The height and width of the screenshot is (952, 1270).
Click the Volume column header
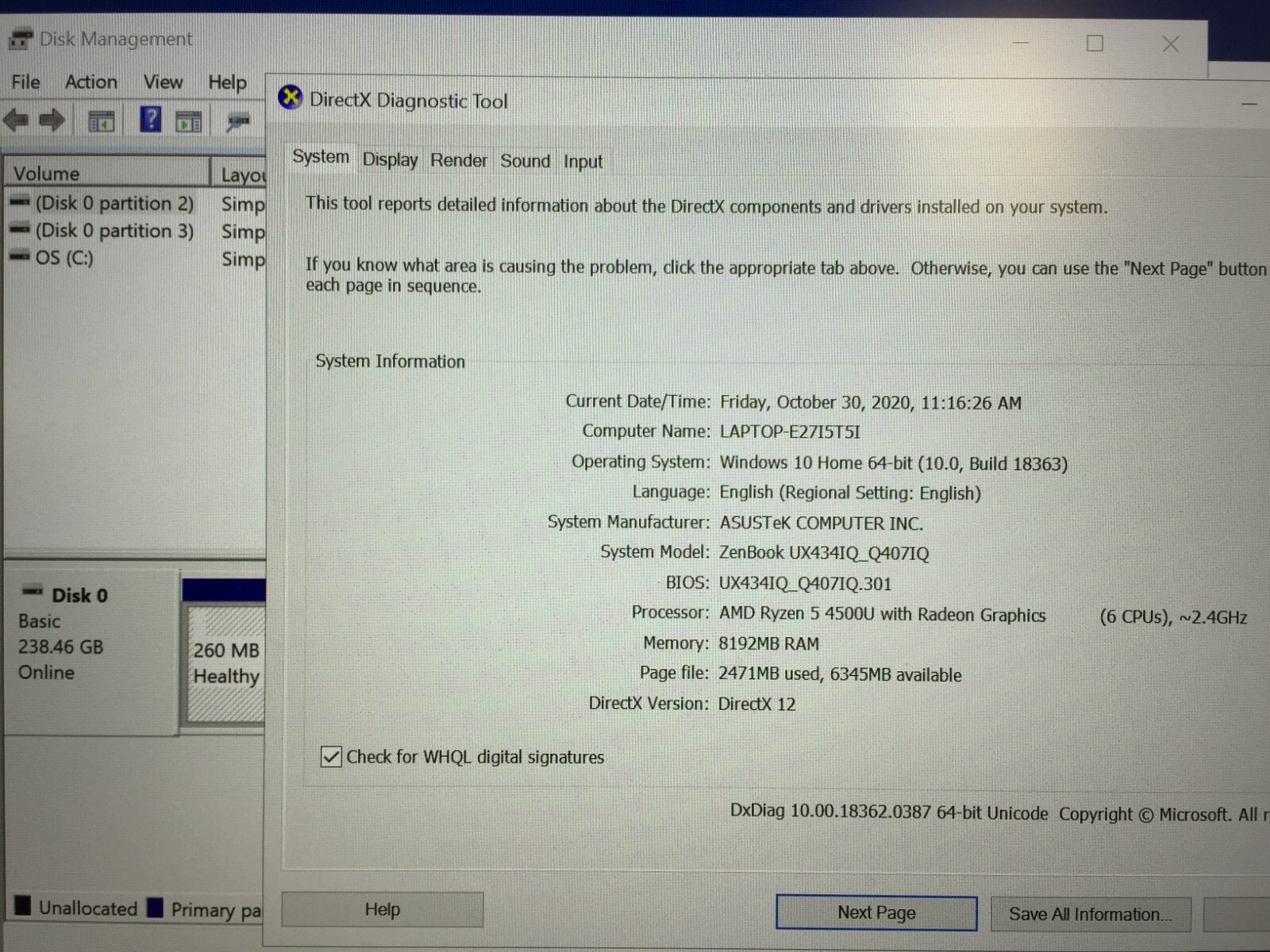click(x=106, y=173)
